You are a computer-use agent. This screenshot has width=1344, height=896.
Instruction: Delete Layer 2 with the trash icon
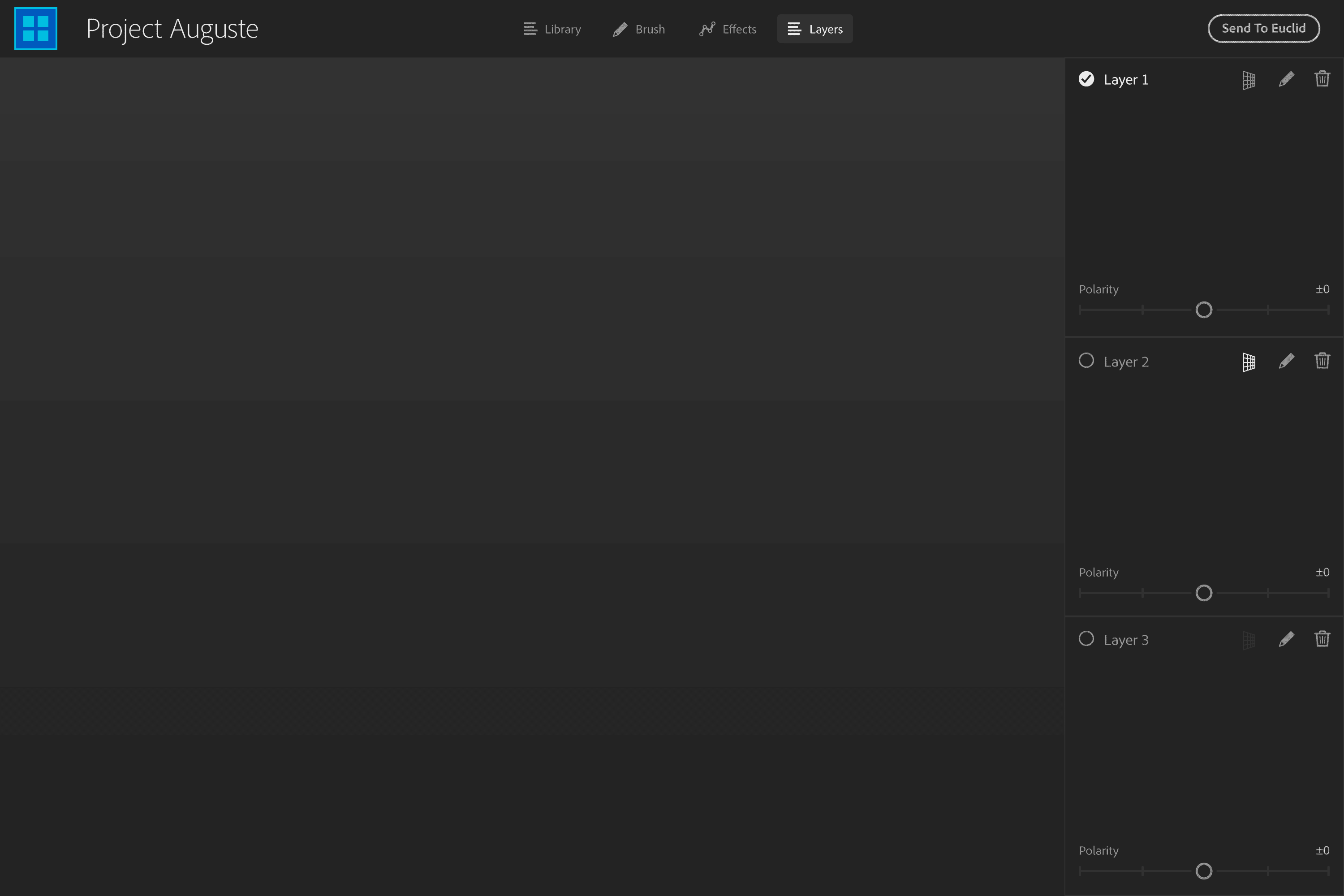point(1322,361)
